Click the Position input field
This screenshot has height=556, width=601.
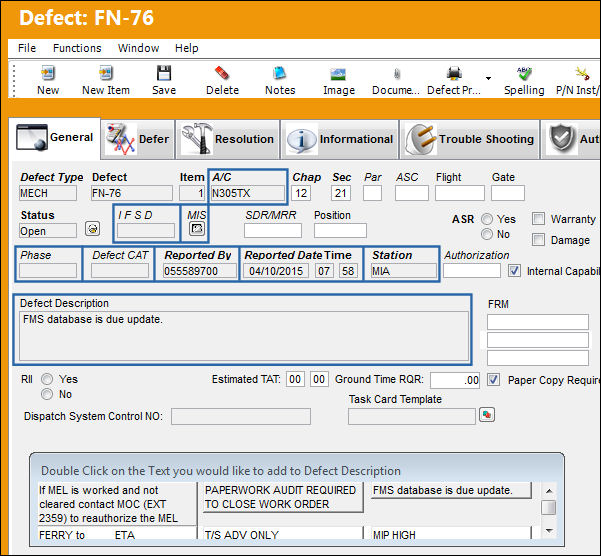click(340, 231)
